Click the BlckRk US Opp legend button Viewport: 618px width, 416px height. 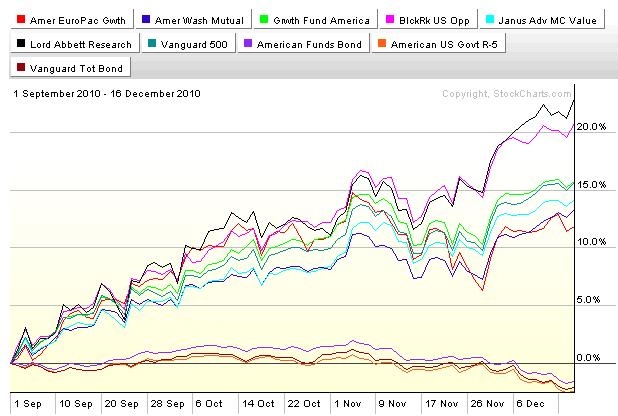pyautogui.click(x=428, y=20)
